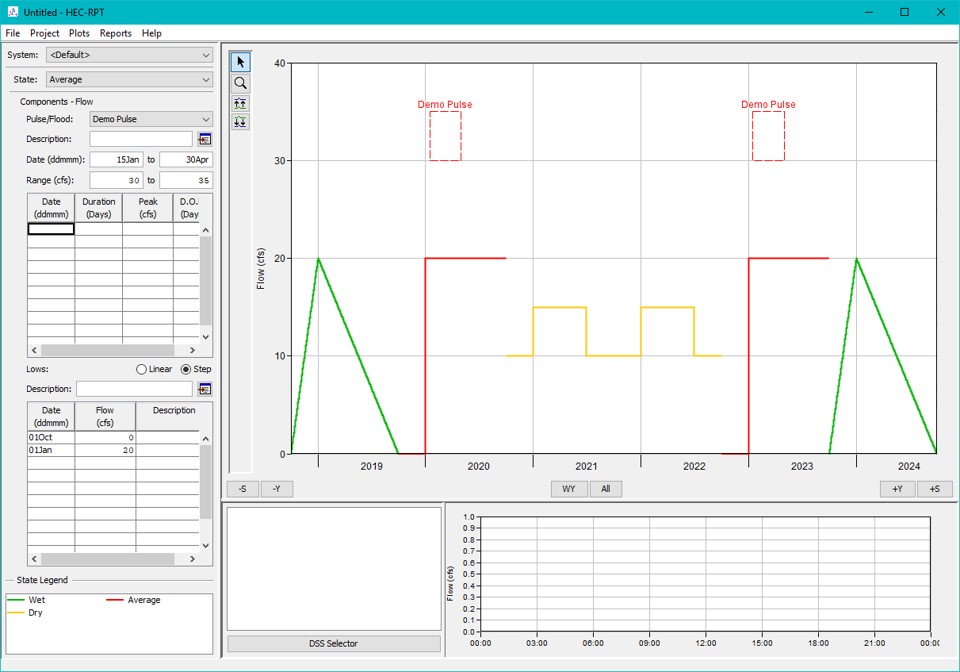Click the lows table scroll up arrow
This screenshot has width=960, height=672.
tap(206, 439)
